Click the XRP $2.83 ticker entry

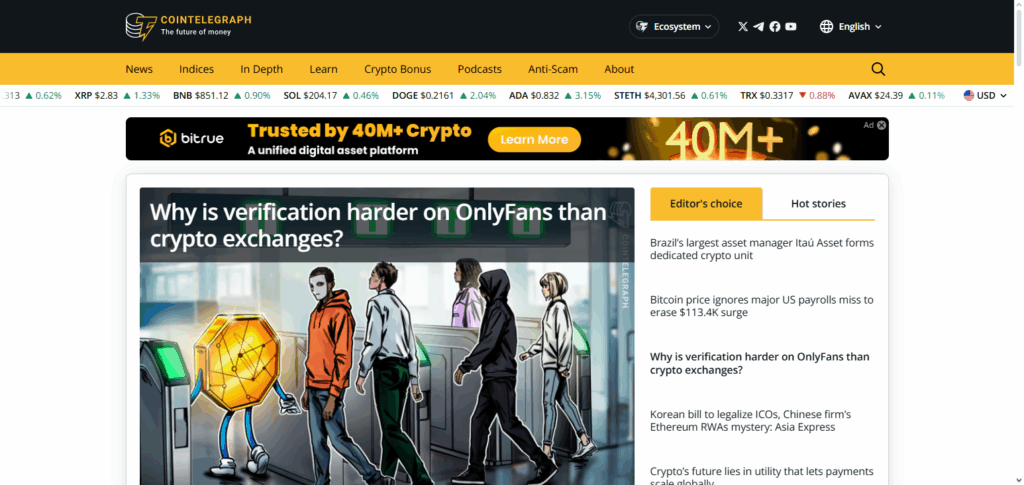tap(117, 95)
